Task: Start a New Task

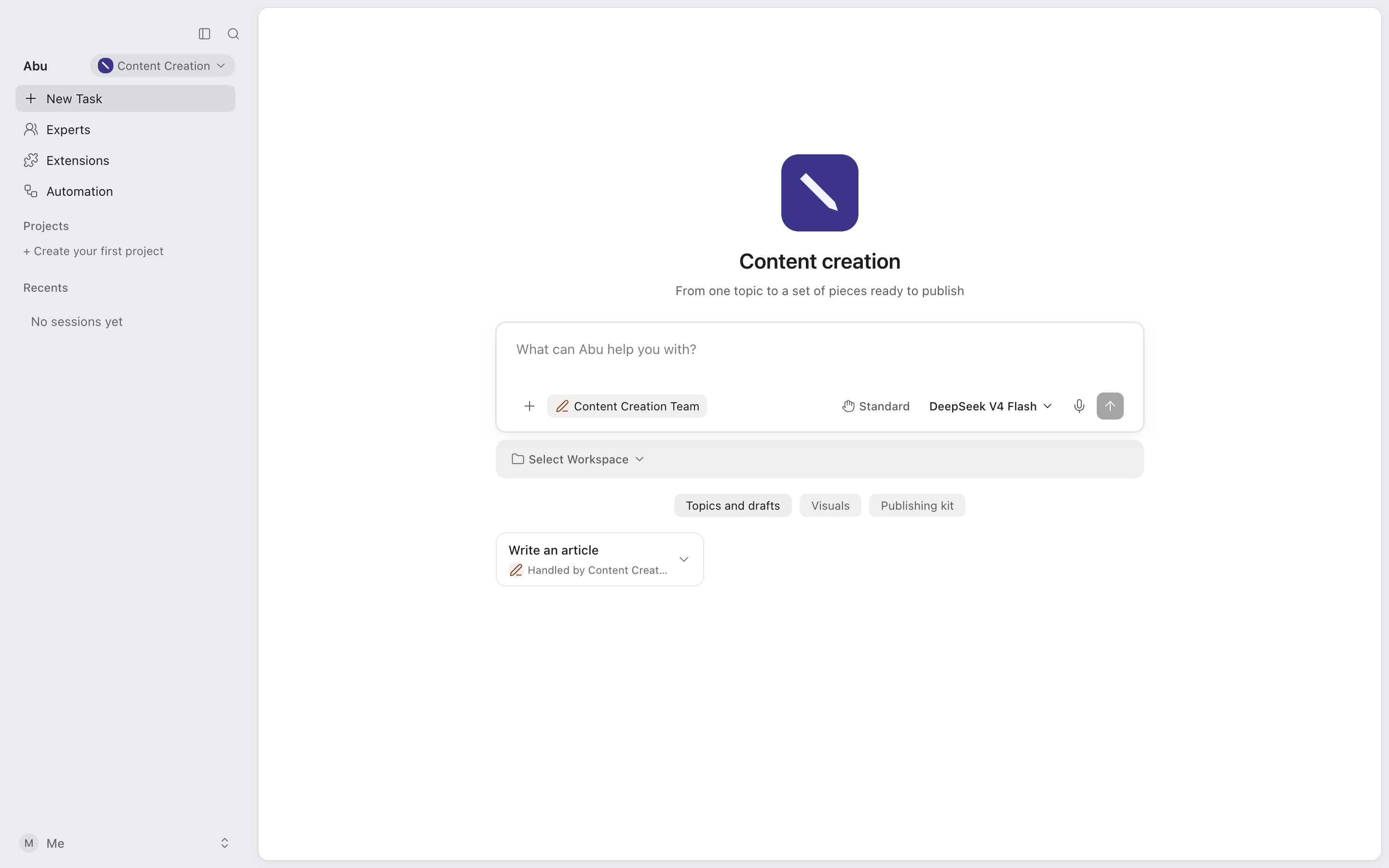Action: click(x=125, y=99)
